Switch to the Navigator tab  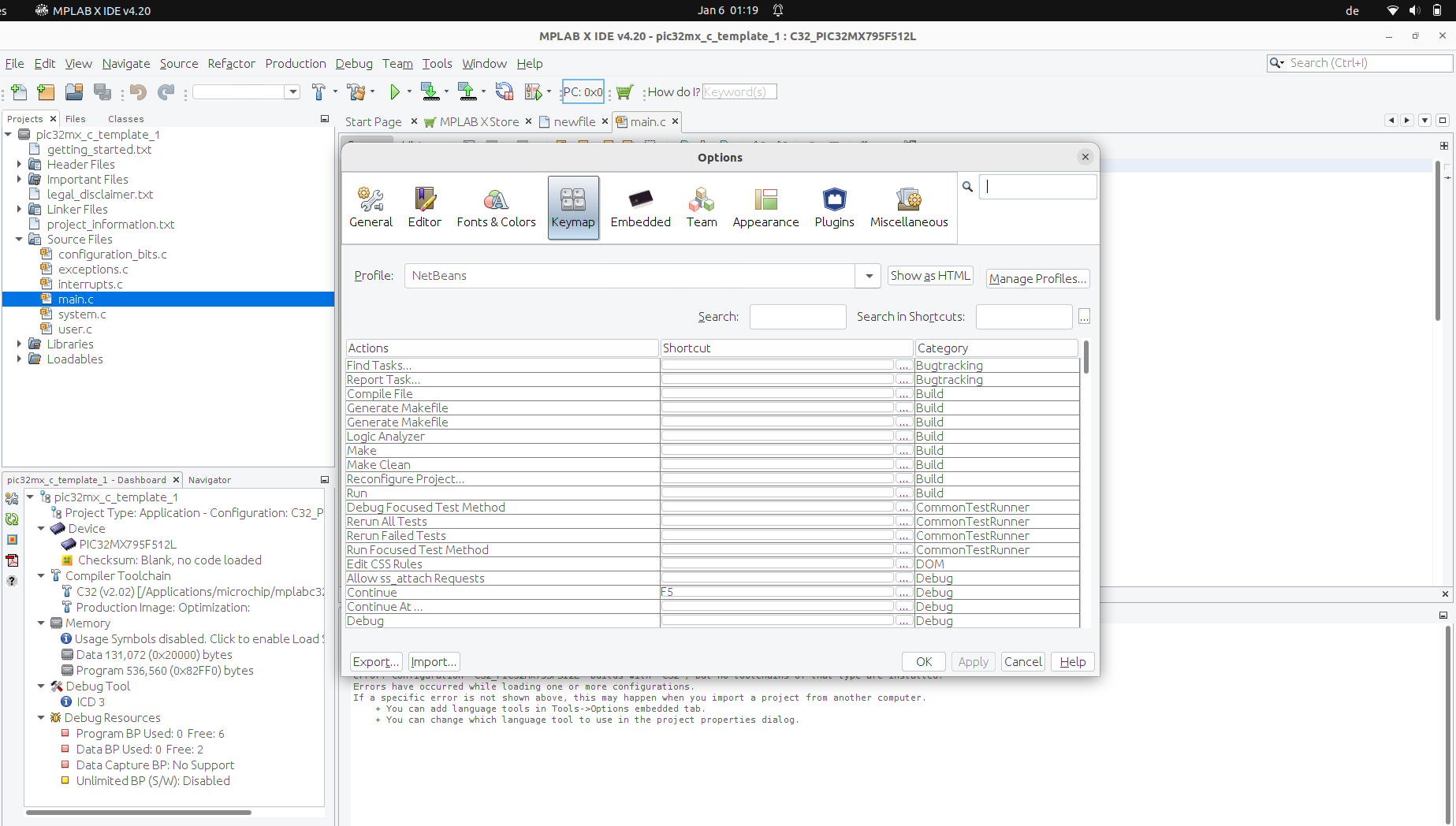(x=210, y=480)
